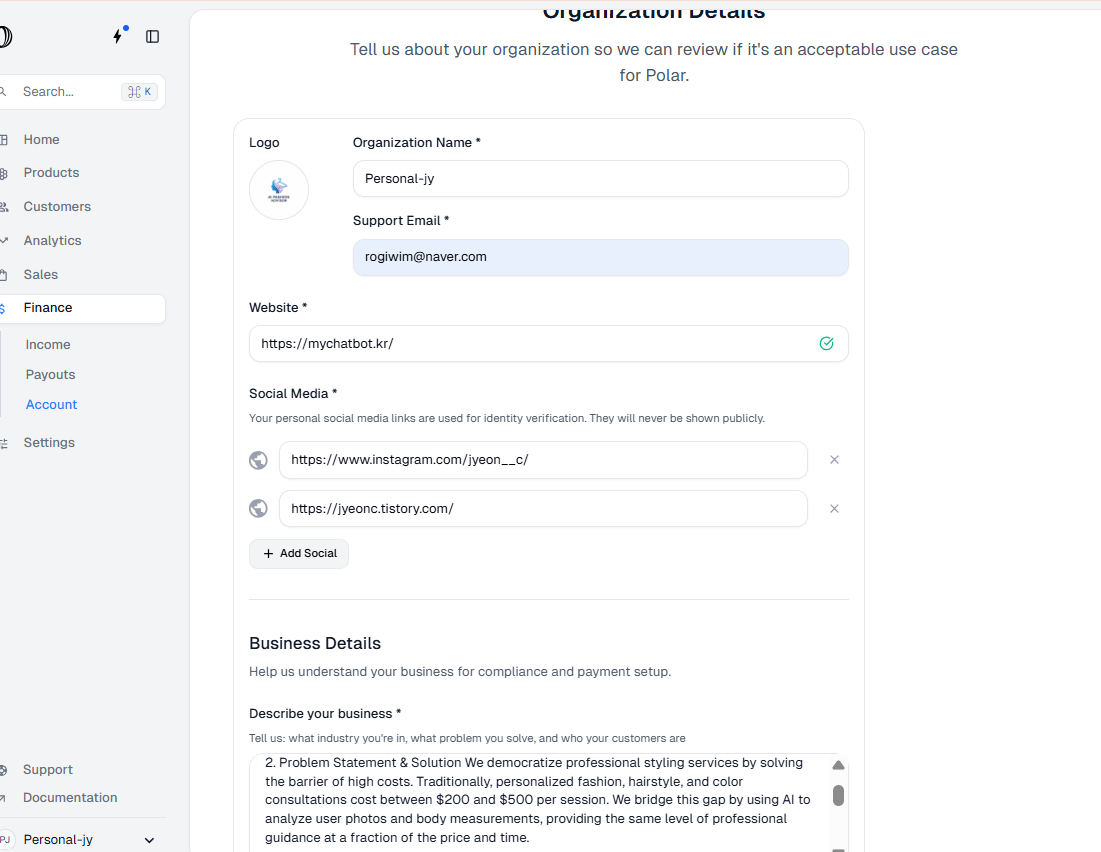Click the green website verified checkmark
1101x852 pixels.
826,343
